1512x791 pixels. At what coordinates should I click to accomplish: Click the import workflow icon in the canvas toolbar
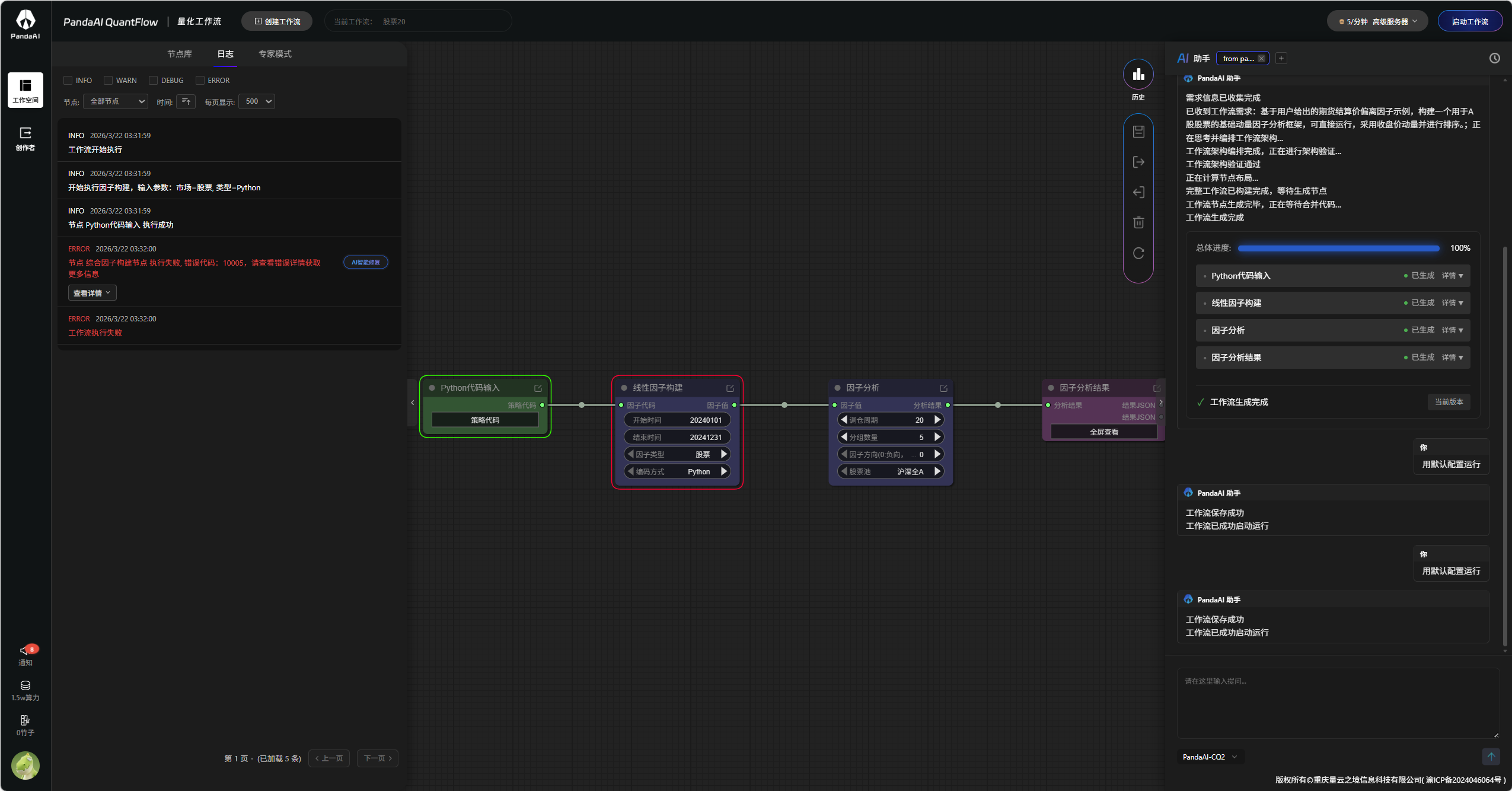(x=1138, y=192)
